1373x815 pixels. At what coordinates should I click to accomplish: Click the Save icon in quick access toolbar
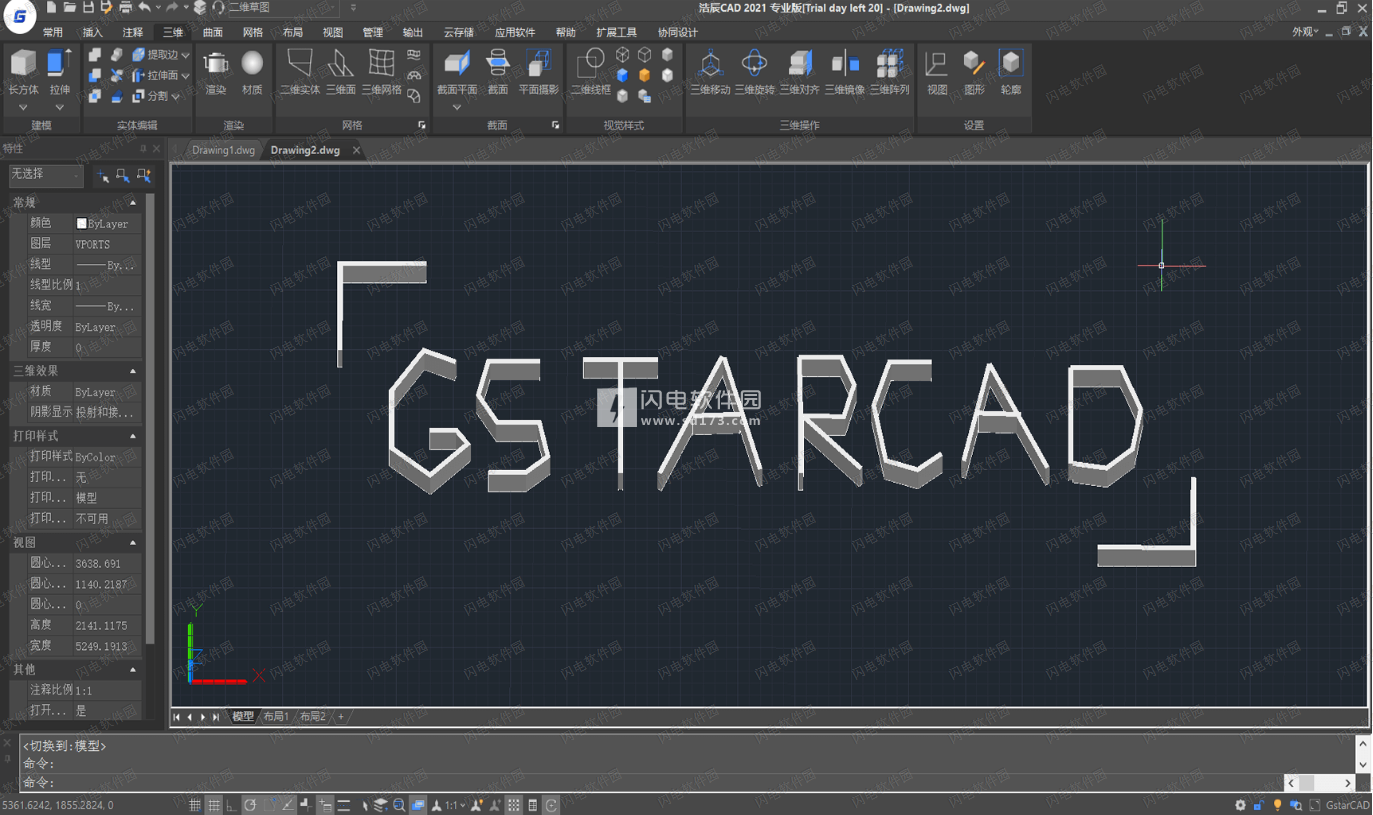pyautogui.click(x=88, y=7)
